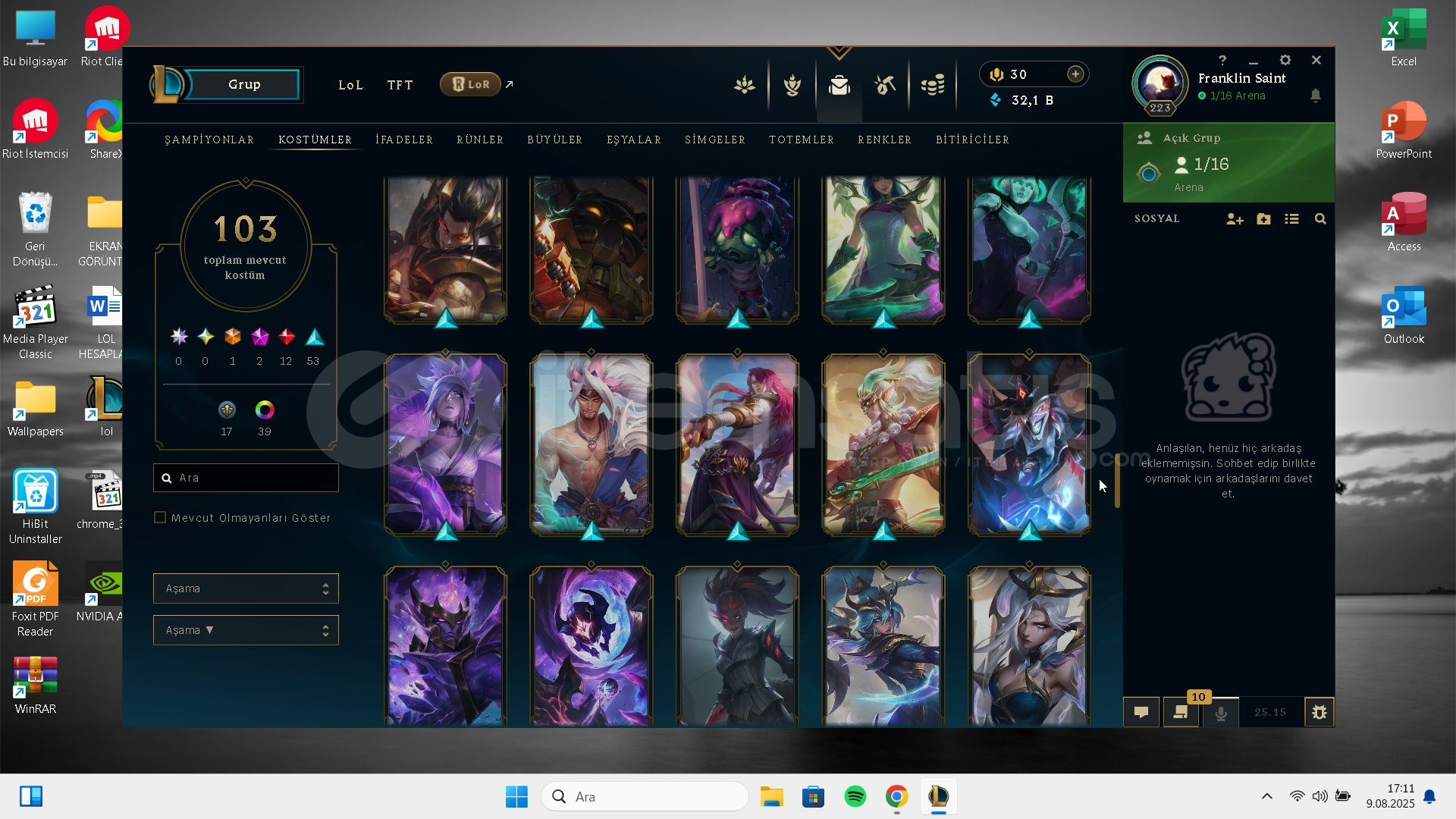Open the Spirit Blossom Sett skin card
Screen dimensions: 1456x819
591,445
